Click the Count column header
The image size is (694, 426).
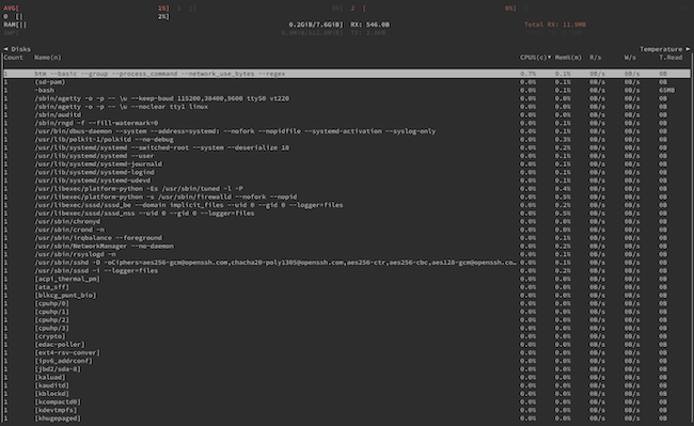13,57
